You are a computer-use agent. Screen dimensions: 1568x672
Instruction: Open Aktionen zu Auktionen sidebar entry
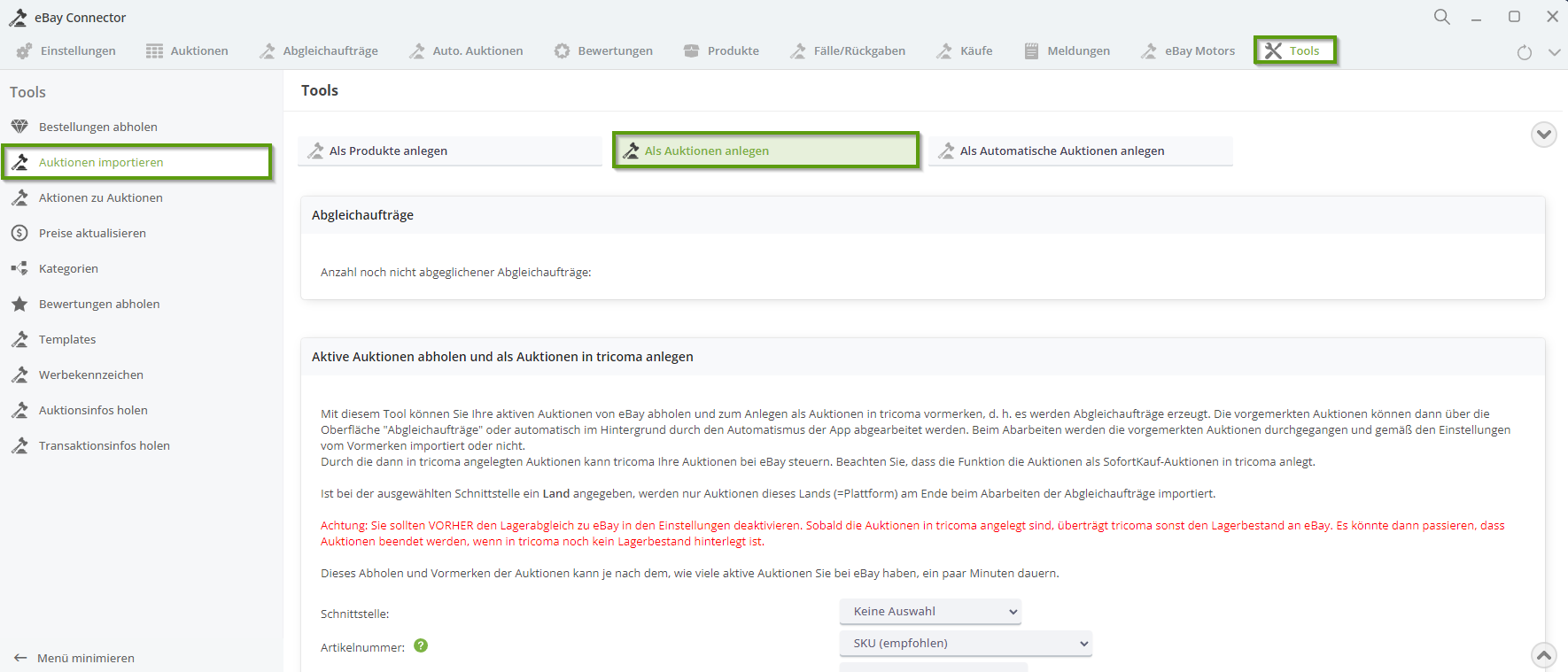101,197
